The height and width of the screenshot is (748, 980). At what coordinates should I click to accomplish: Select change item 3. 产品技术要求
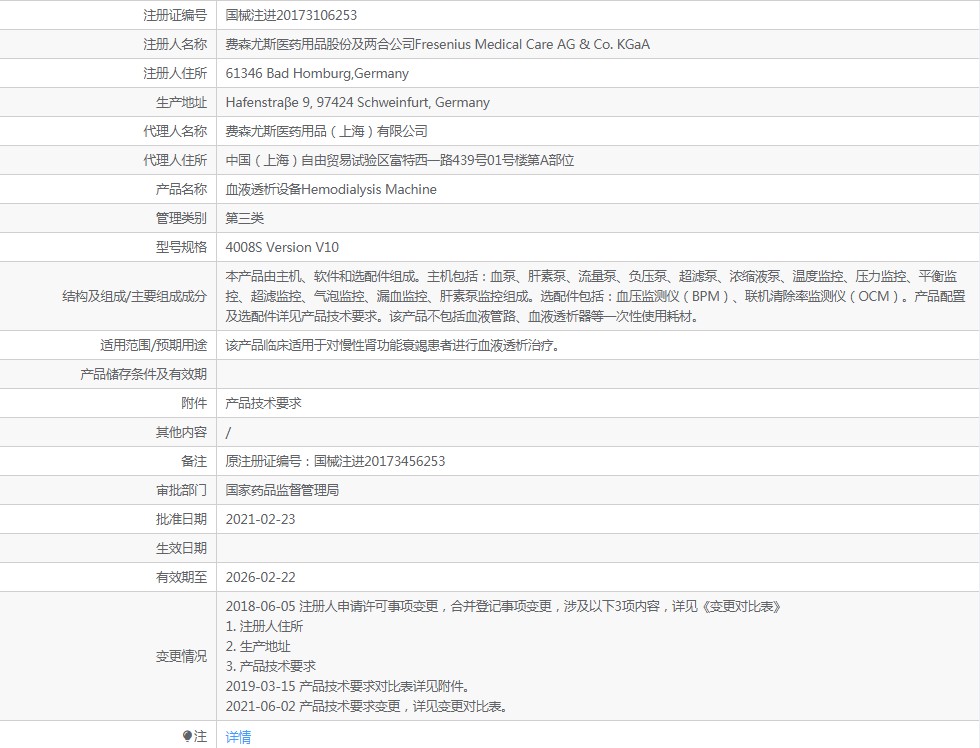tap(270, 666)
